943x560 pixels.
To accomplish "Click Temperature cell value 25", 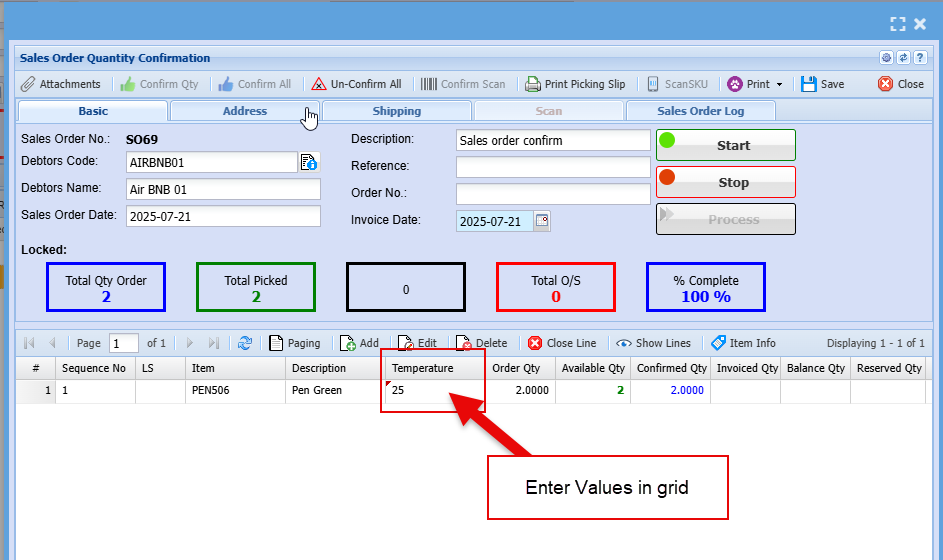I will [435, 390].
